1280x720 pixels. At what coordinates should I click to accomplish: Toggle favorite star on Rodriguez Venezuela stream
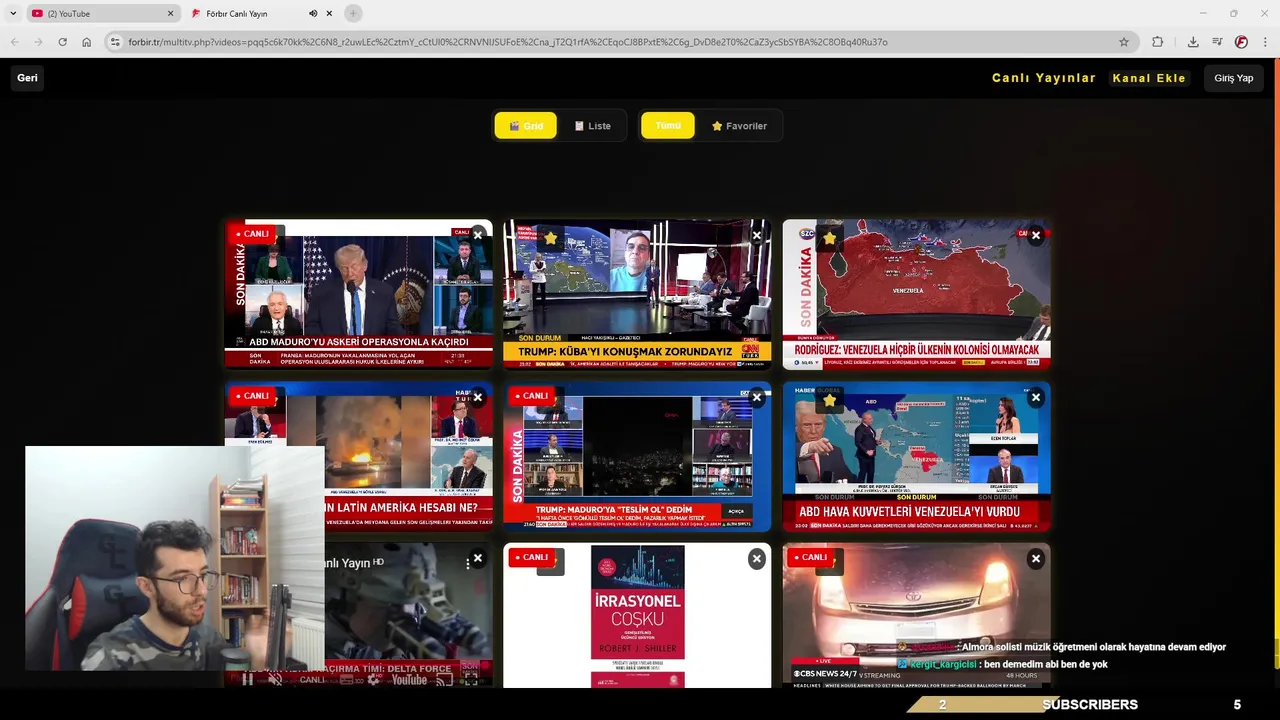pos(829,238)
